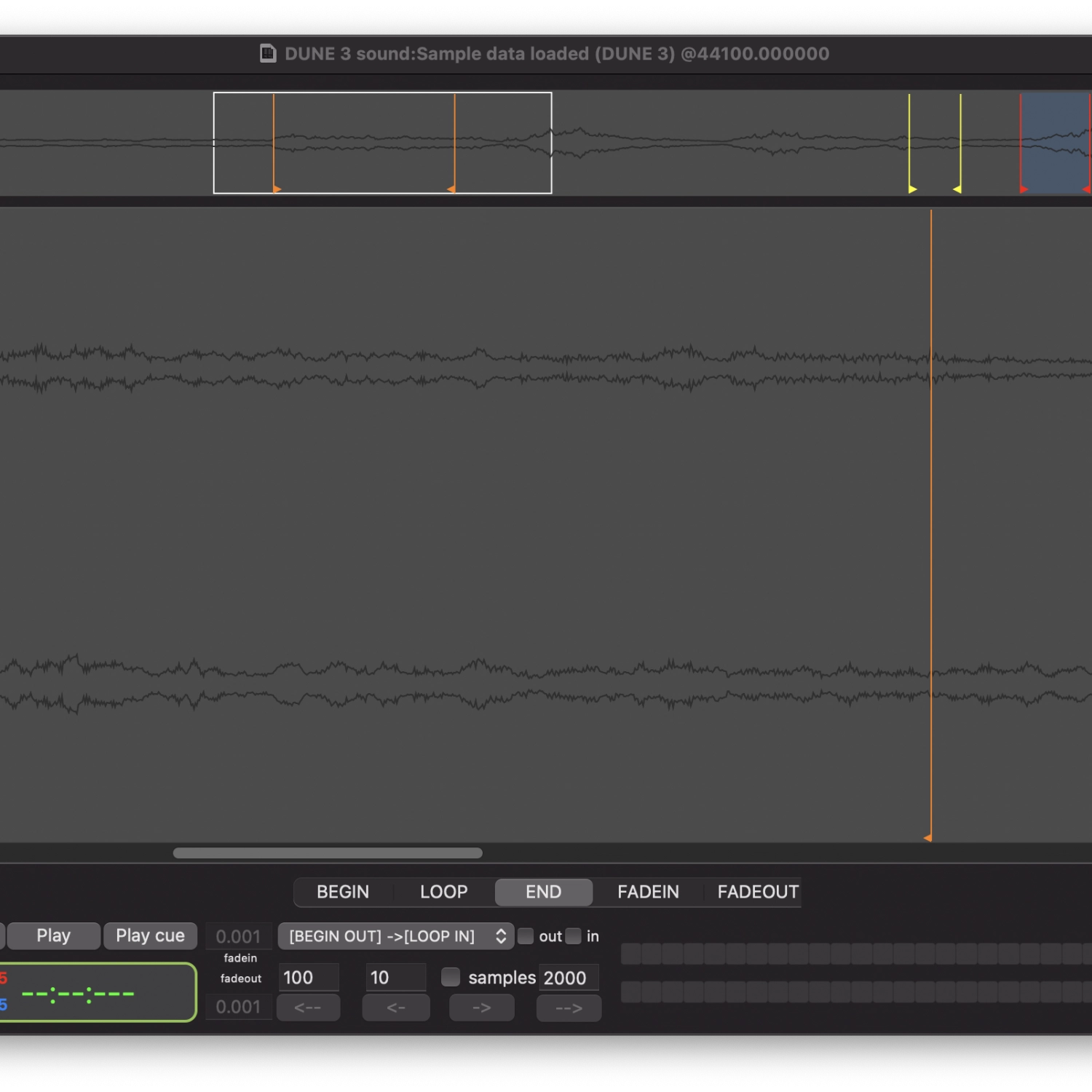Open the [BEGIN OUT] ->[LOOP IN] dropdown

tap(396, 936)
